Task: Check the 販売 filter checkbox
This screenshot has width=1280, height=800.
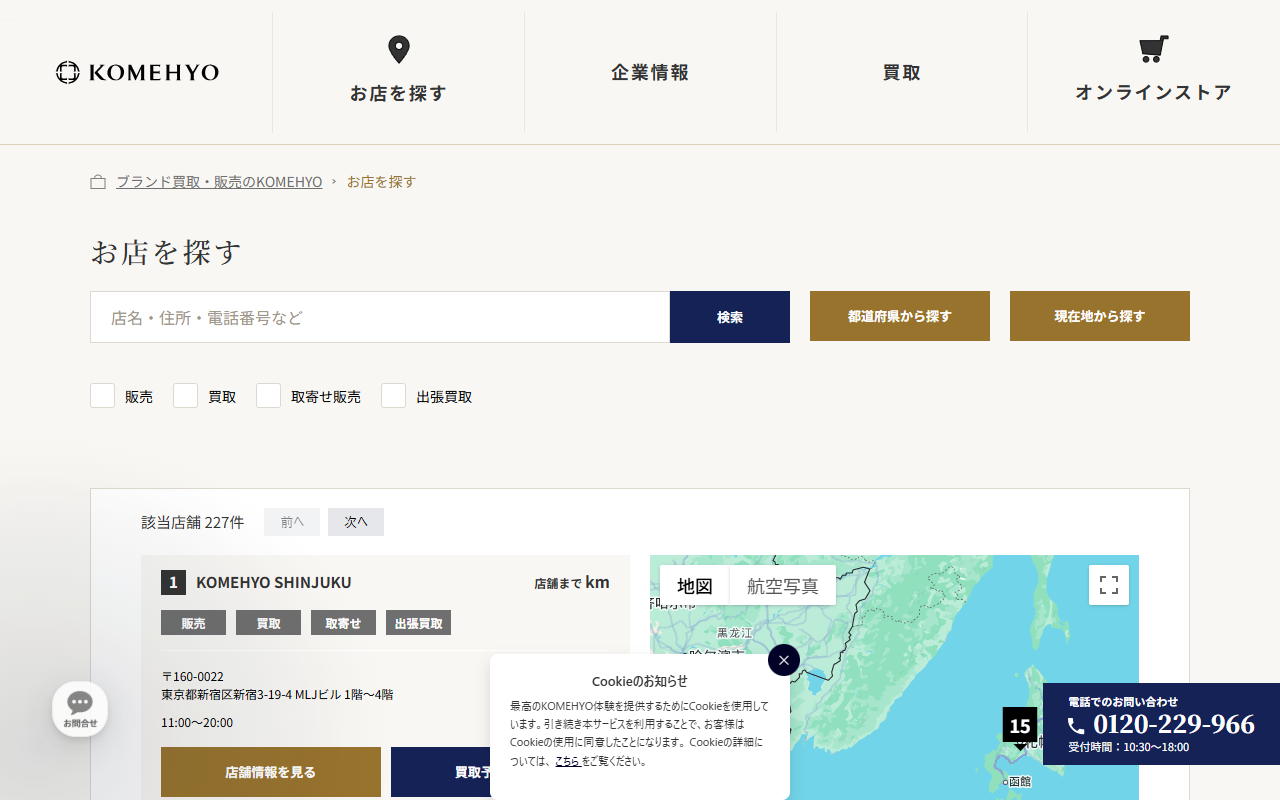Action: [x=103, y=396]
